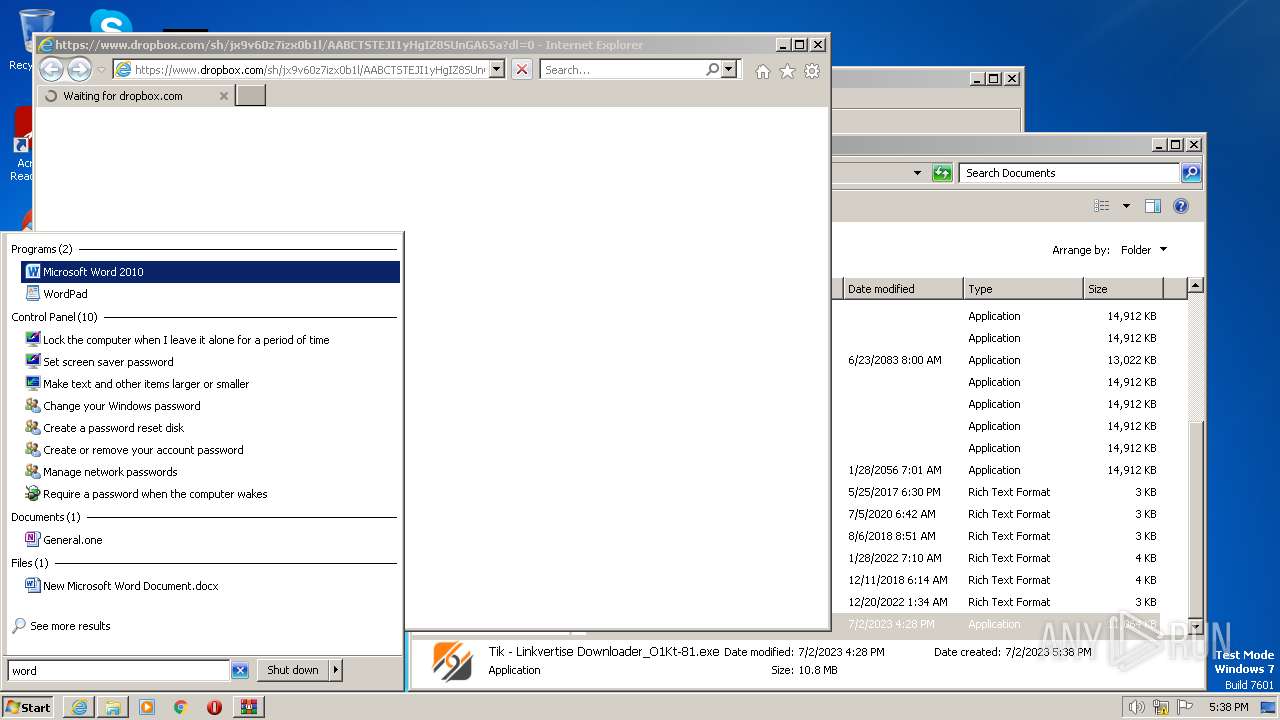Click the Search Documents magnifier button
This screenshot has width=1280, height=720.
[x=1190, y=173]
